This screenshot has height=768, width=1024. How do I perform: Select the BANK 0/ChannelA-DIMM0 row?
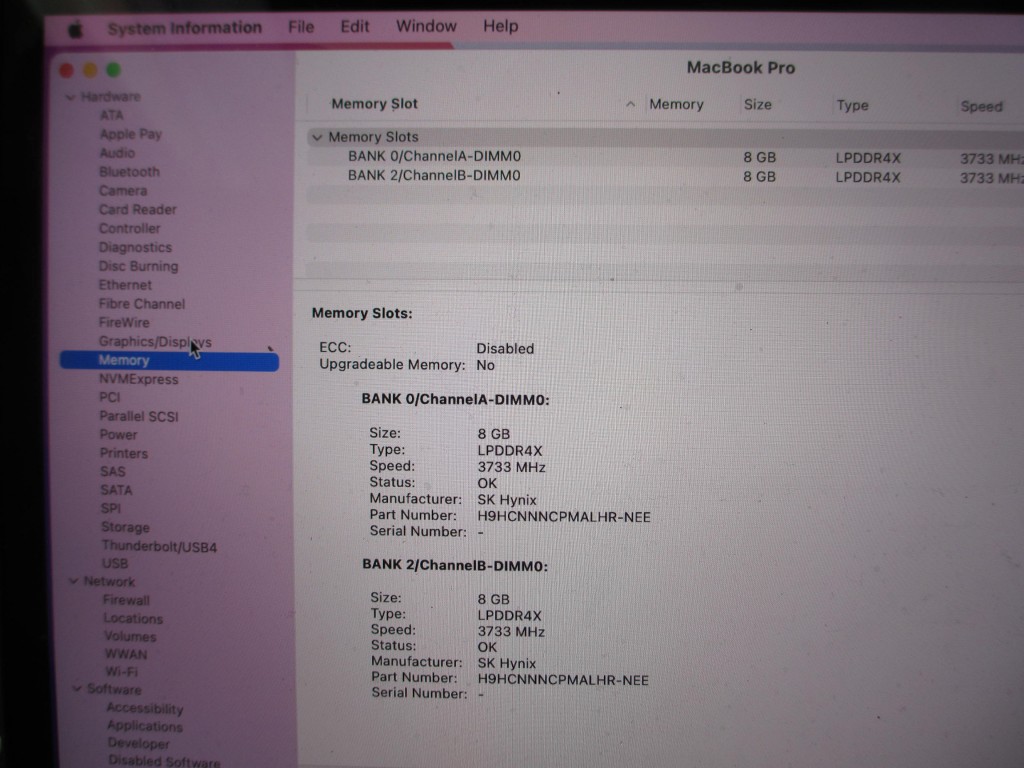tap(665, 157)
